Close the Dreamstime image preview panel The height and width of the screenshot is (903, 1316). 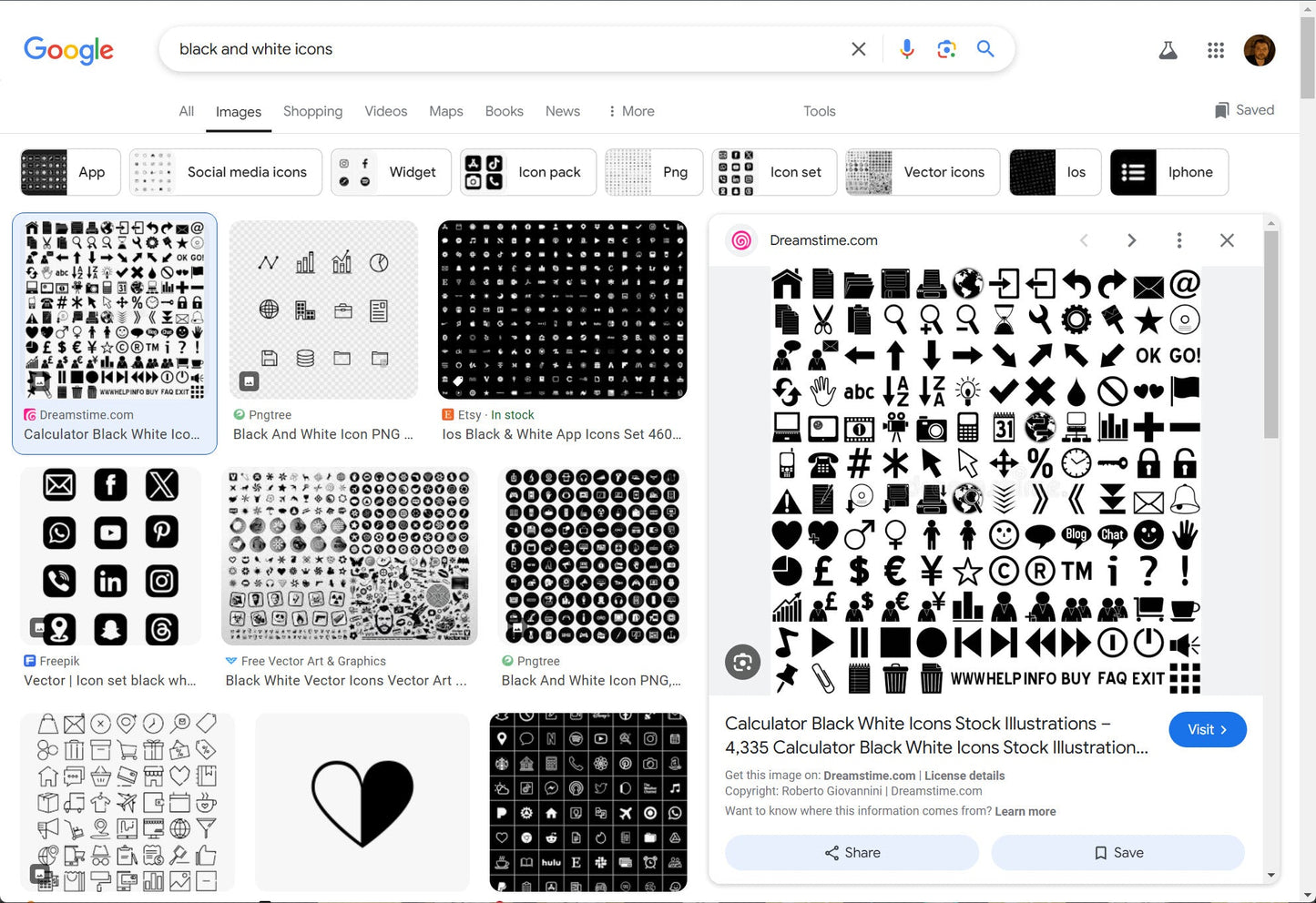click(x=1227, y=240)
